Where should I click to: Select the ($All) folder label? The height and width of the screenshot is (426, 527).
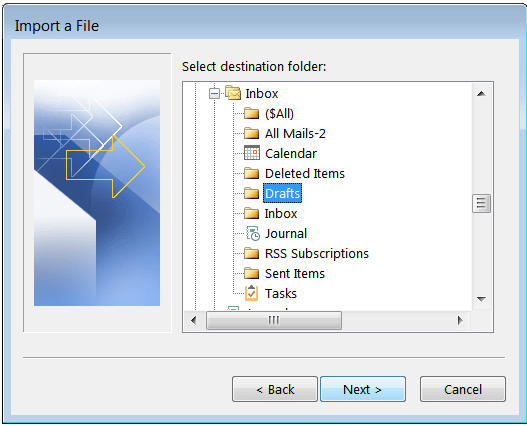pos(279,114)
